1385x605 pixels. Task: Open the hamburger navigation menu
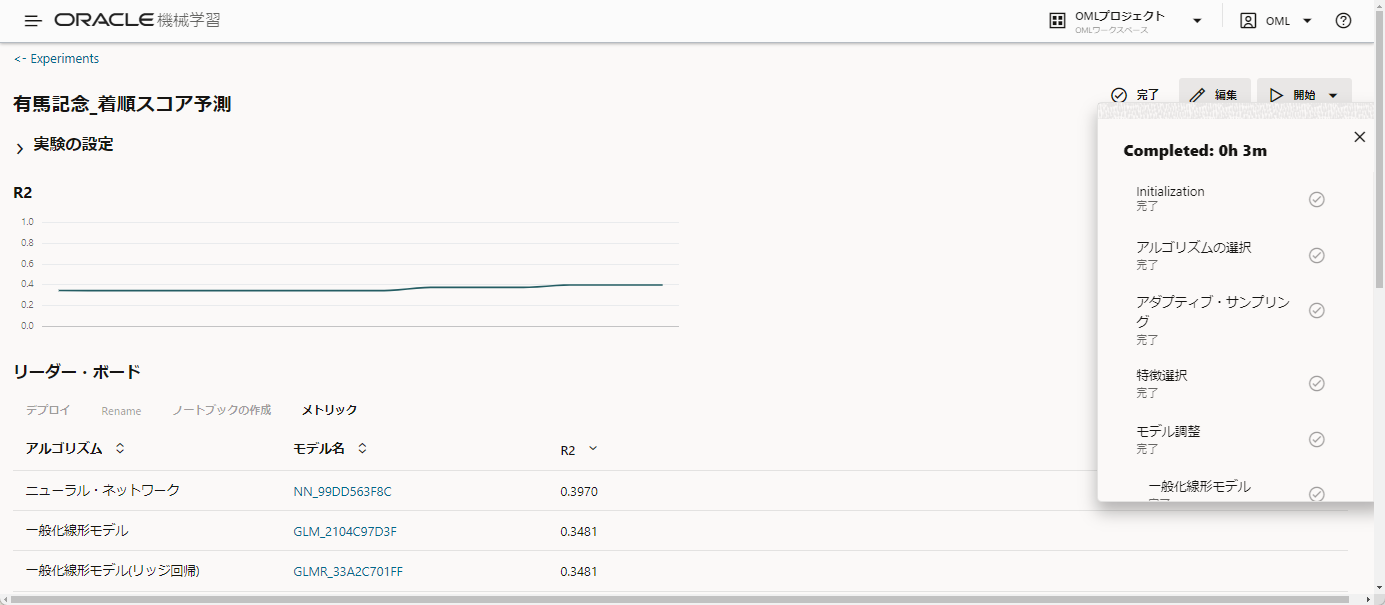click(x=33, y=21)
